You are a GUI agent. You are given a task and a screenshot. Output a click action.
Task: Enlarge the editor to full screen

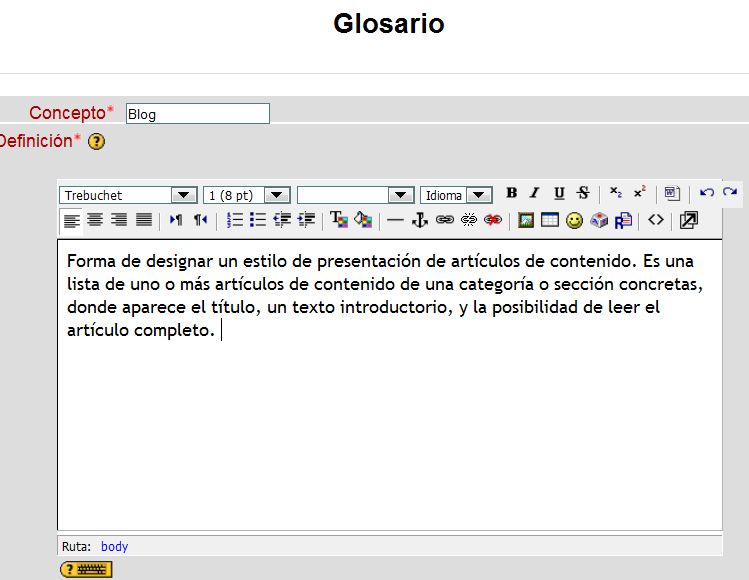(688, 220)
